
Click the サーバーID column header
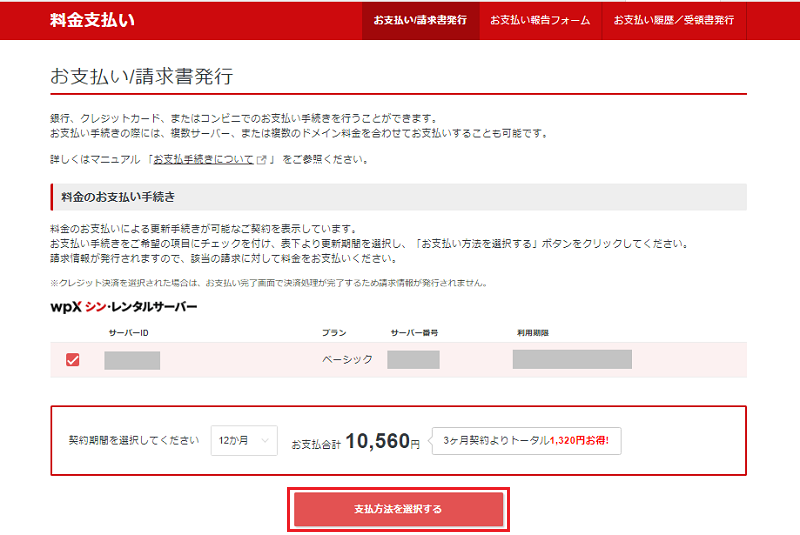pyautogui.click(x=129, y=333)
